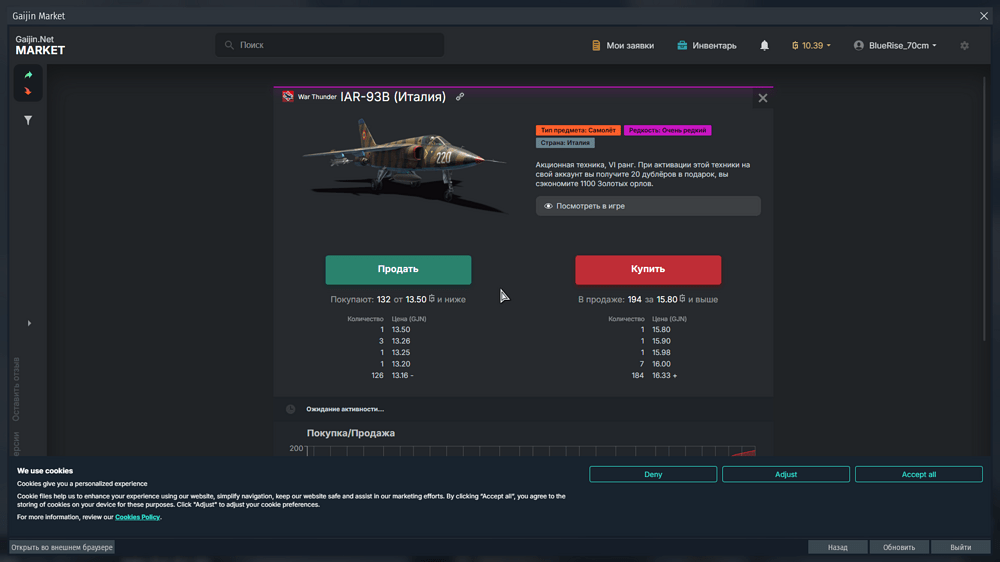Viewport: 1000px width, 562px height.
Task: Click the War Thunder game icon
Action: click(288, 96)
